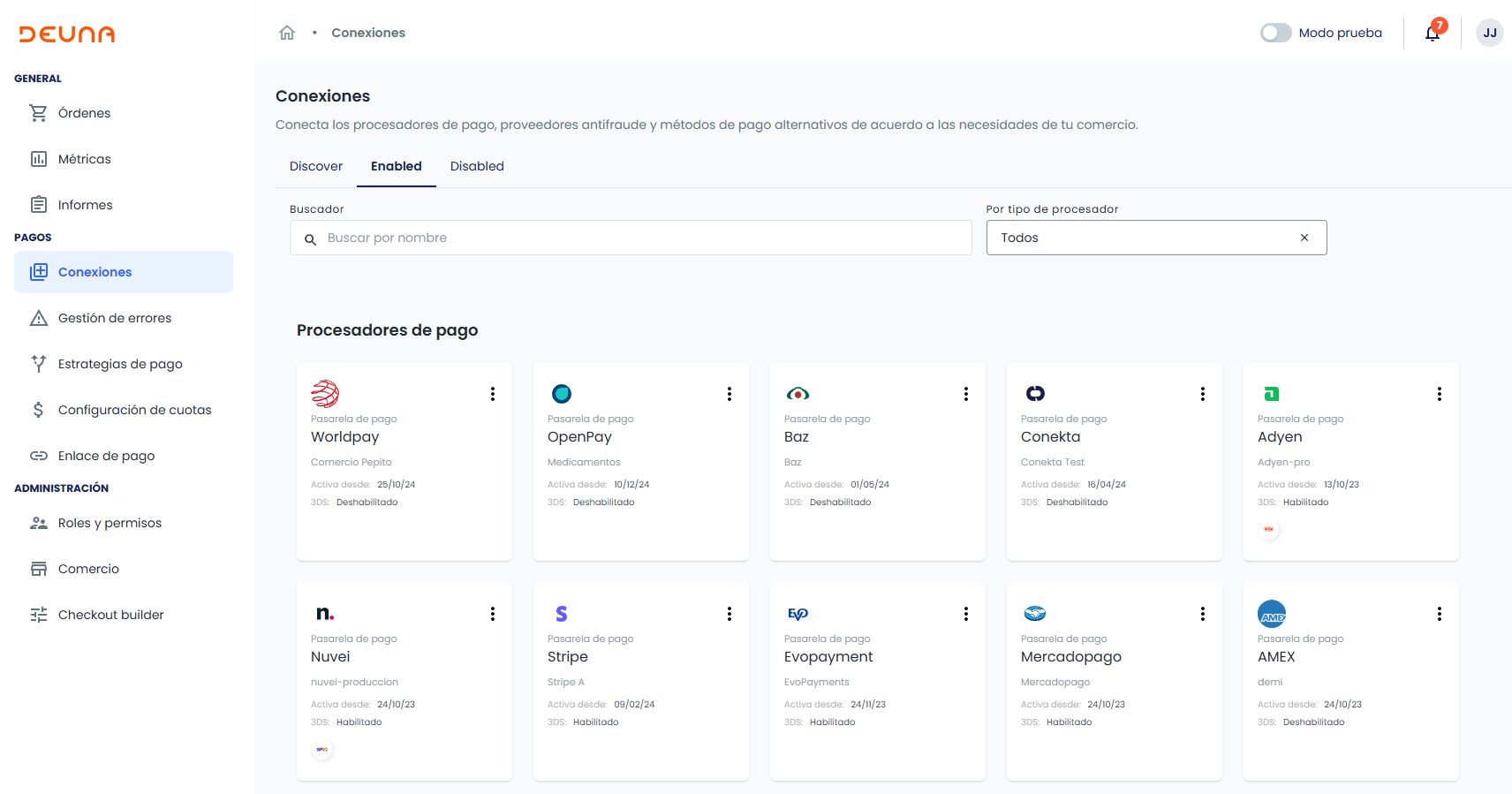The image size is (1512, 794).
Task: Open Órdenes in the sidebar
Action: point(124,113)
